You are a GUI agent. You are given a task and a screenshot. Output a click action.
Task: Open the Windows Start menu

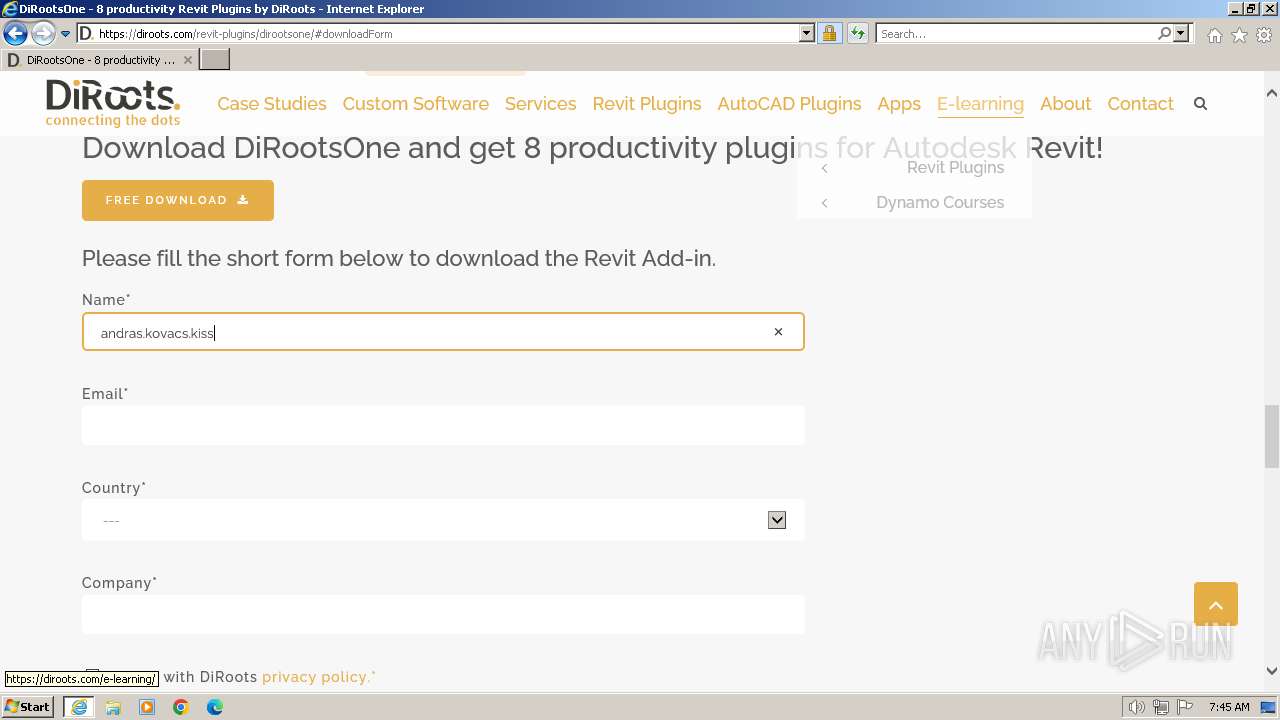click(x=29, y=707)
